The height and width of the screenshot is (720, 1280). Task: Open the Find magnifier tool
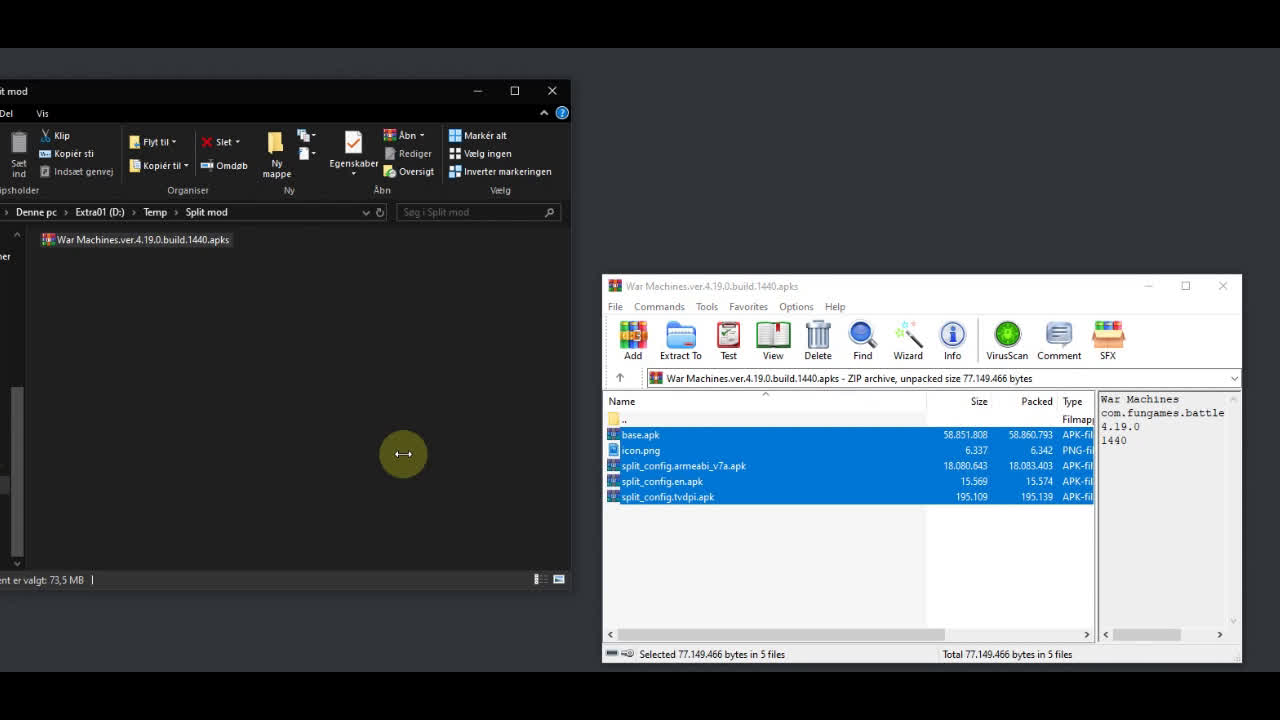point(862,340)
